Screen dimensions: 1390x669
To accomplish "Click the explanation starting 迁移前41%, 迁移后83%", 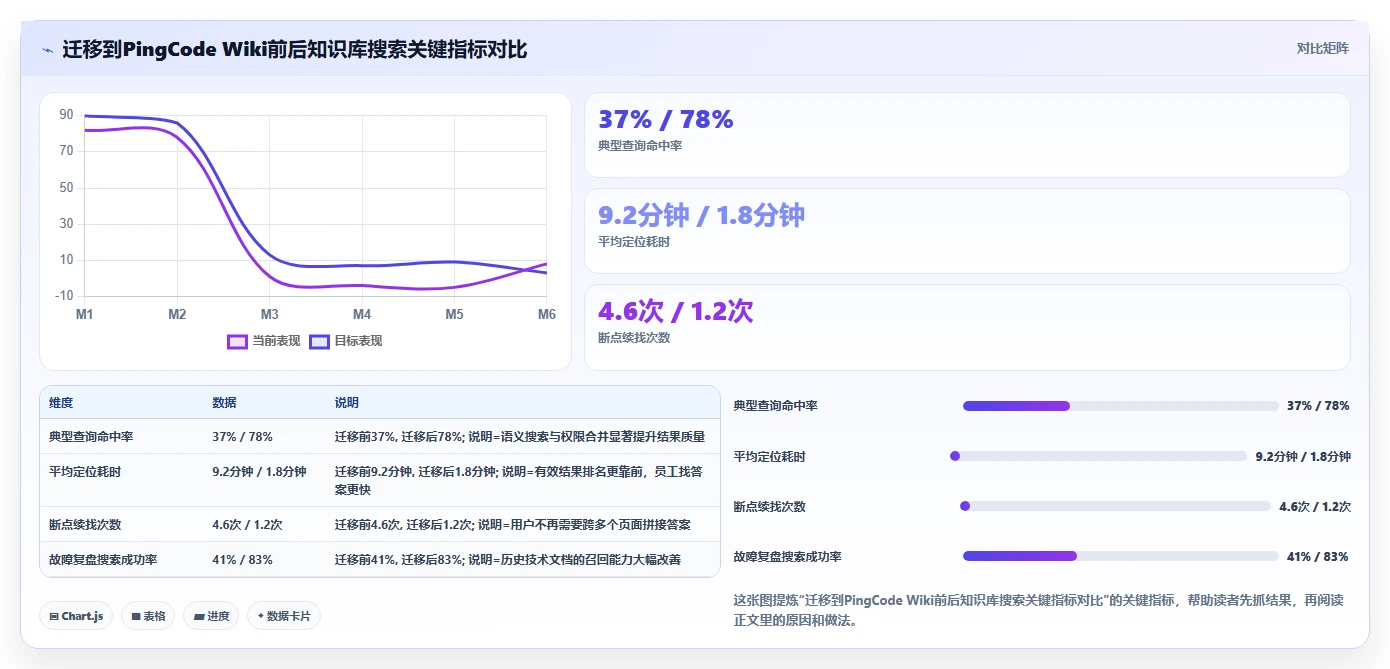I will click(508, 560).
